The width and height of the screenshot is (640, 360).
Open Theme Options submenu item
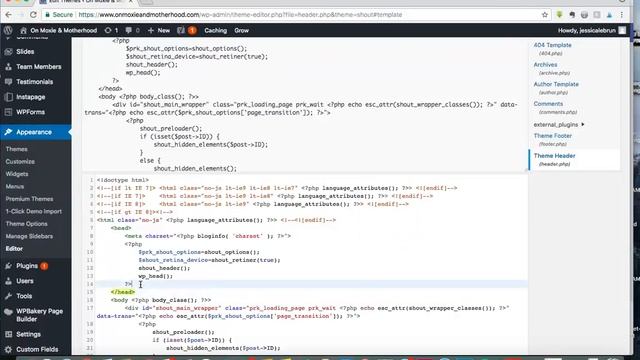tap(27, 224)
